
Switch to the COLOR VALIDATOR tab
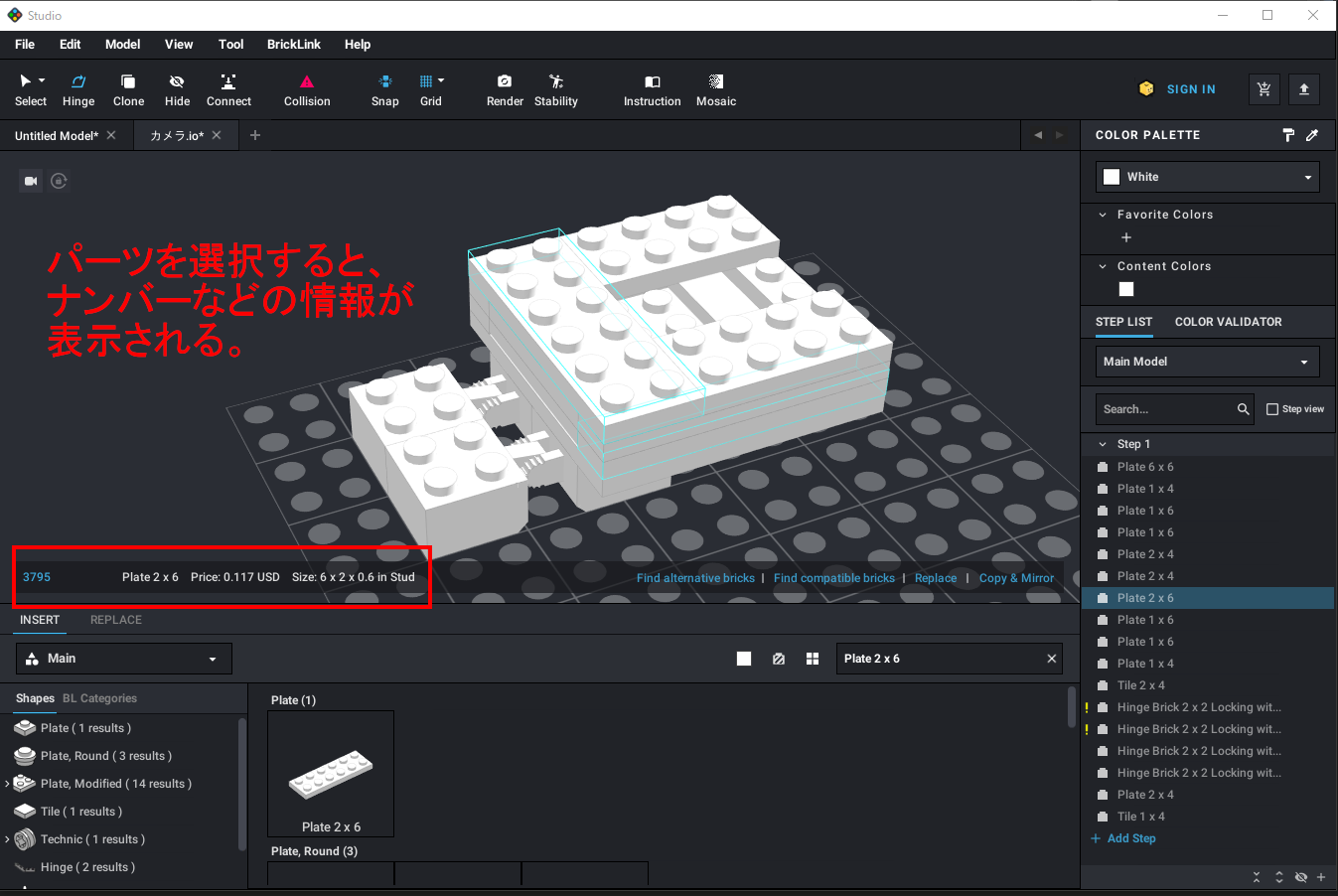point(1228,322)
